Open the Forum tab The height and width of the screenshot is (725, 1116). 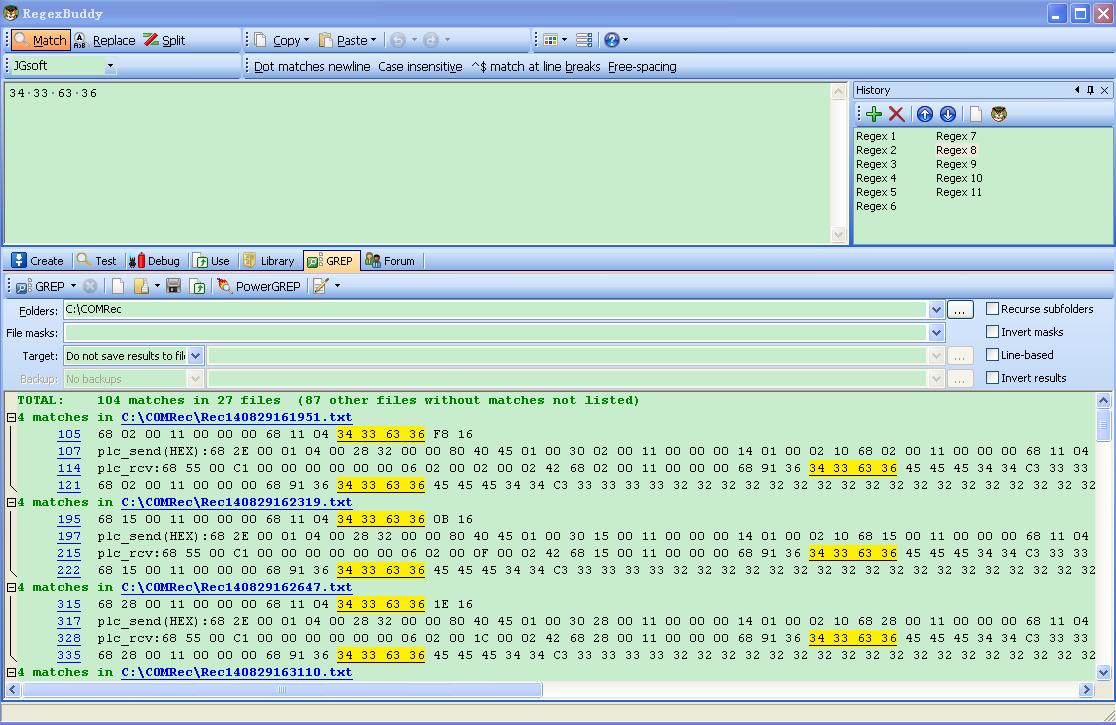pyautogui.click(x=389, y=261)
